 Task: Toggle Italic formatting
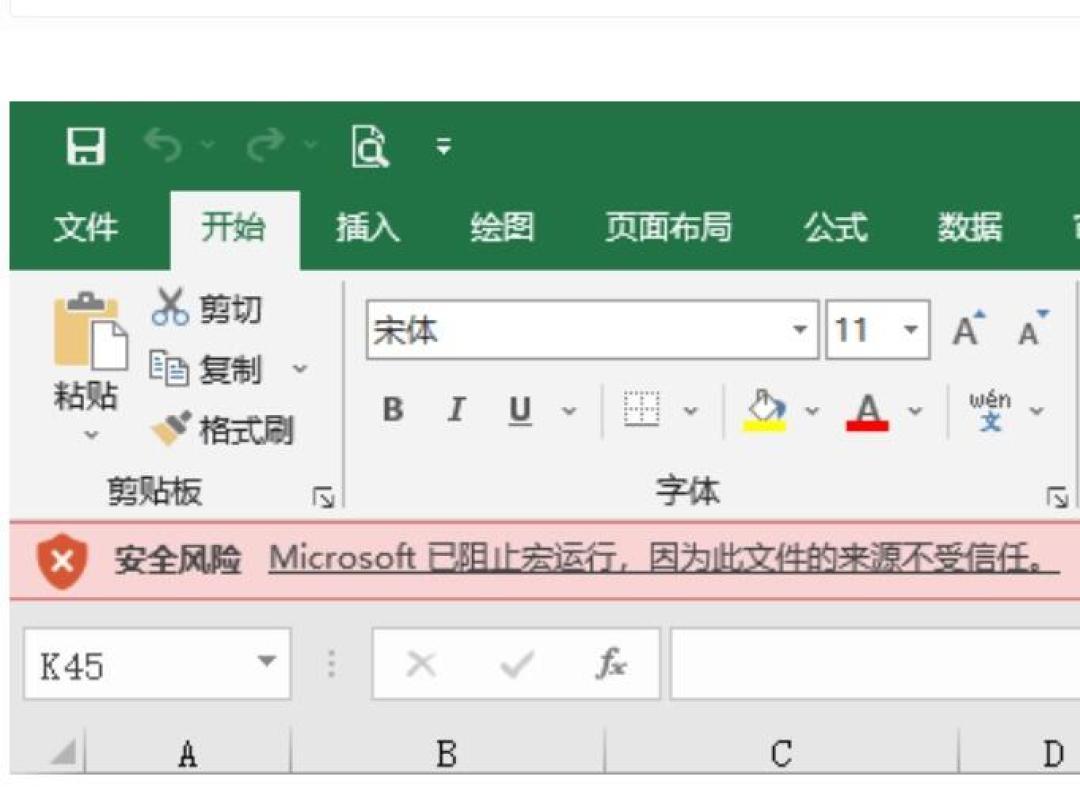point(455,410)
